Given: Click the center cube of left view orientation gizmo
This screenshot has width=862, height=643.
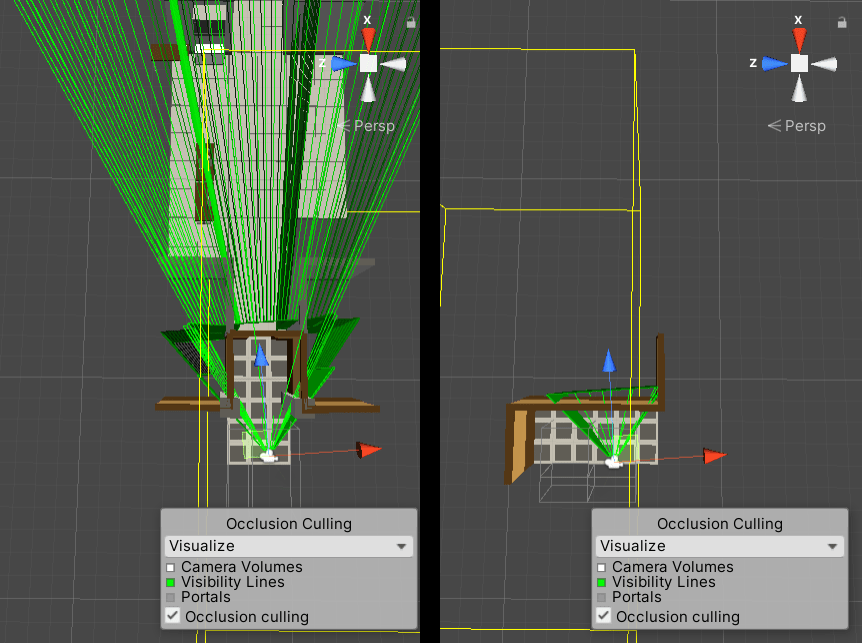Looking at the screenshot, I should 368,63.
